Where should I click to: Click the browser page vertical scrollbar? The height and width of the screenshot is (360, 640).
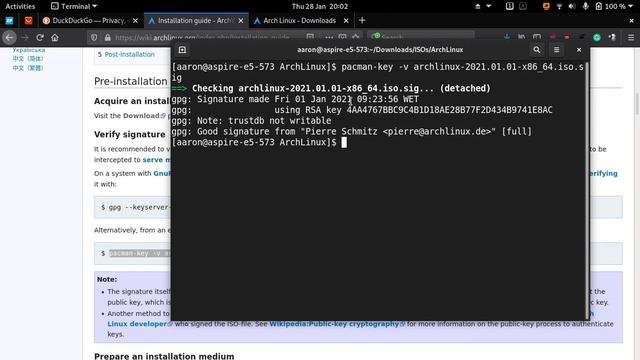(x=637, y=104)
